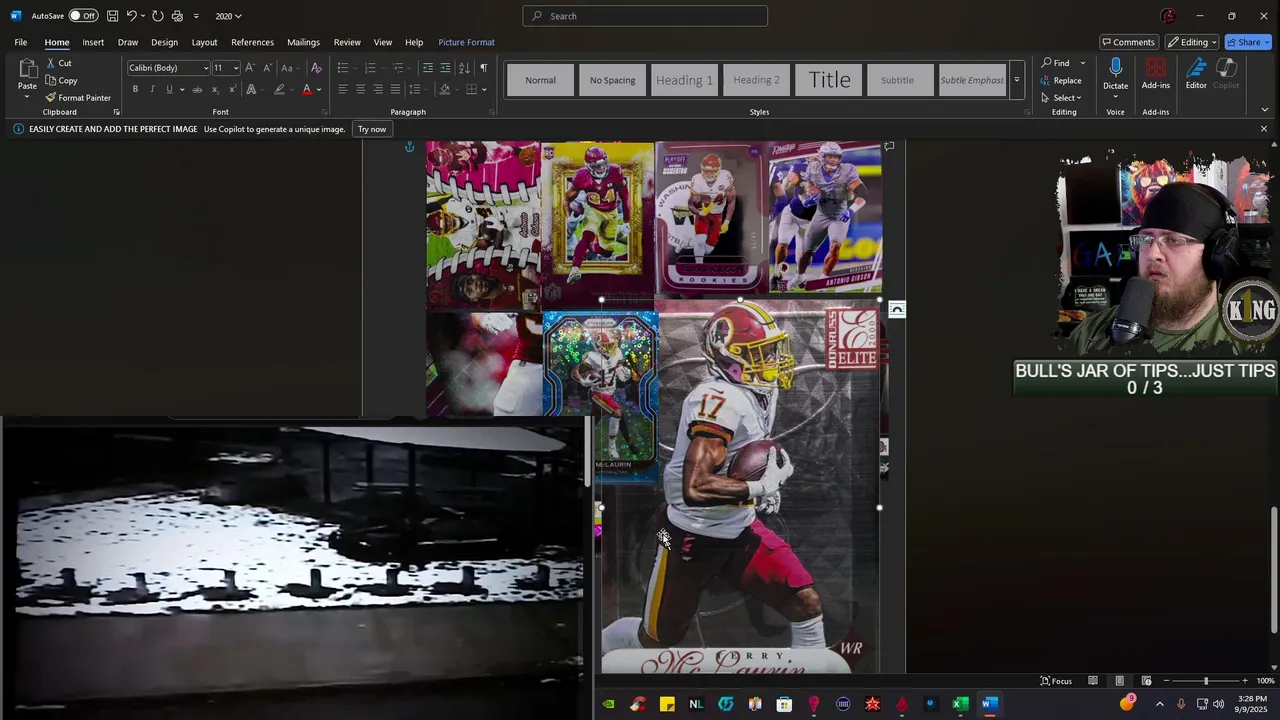Apply the red font color
This screenshot has width=1280, height=720.
pos(306,89)
